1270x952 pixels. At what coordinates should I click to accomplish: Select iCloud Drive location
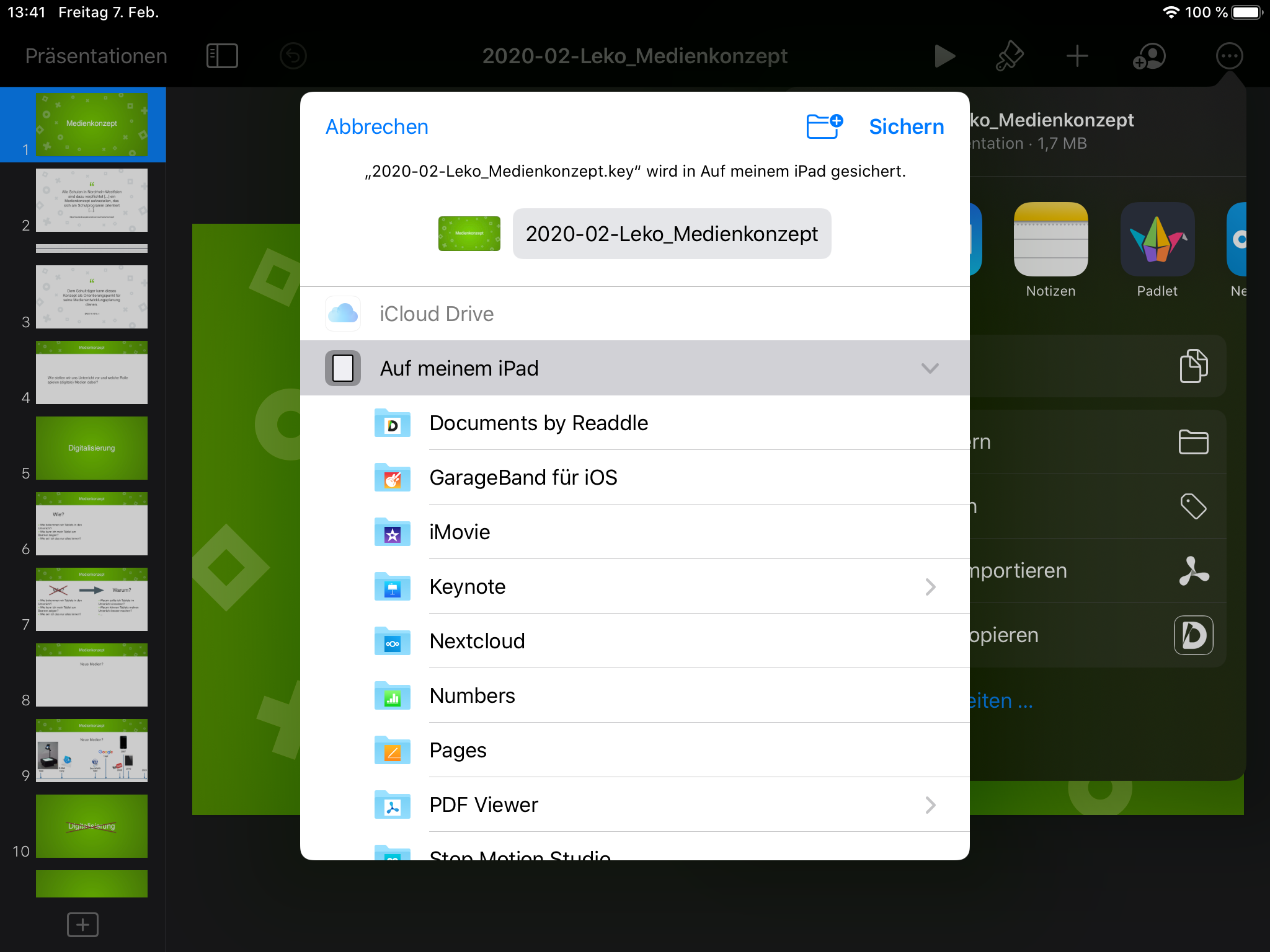[x=635, y=314]
